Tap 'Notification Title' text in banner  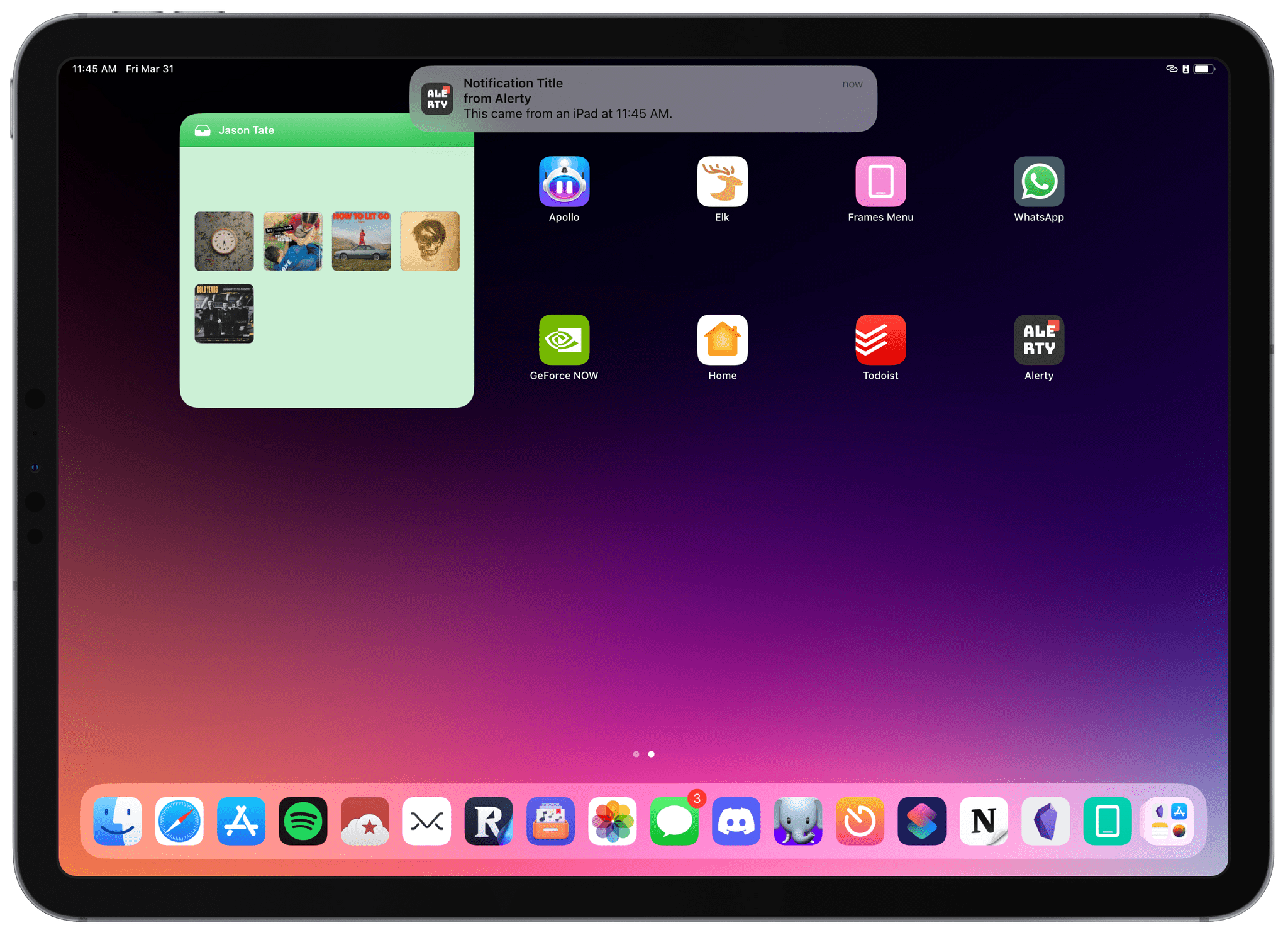click(513, 83)
